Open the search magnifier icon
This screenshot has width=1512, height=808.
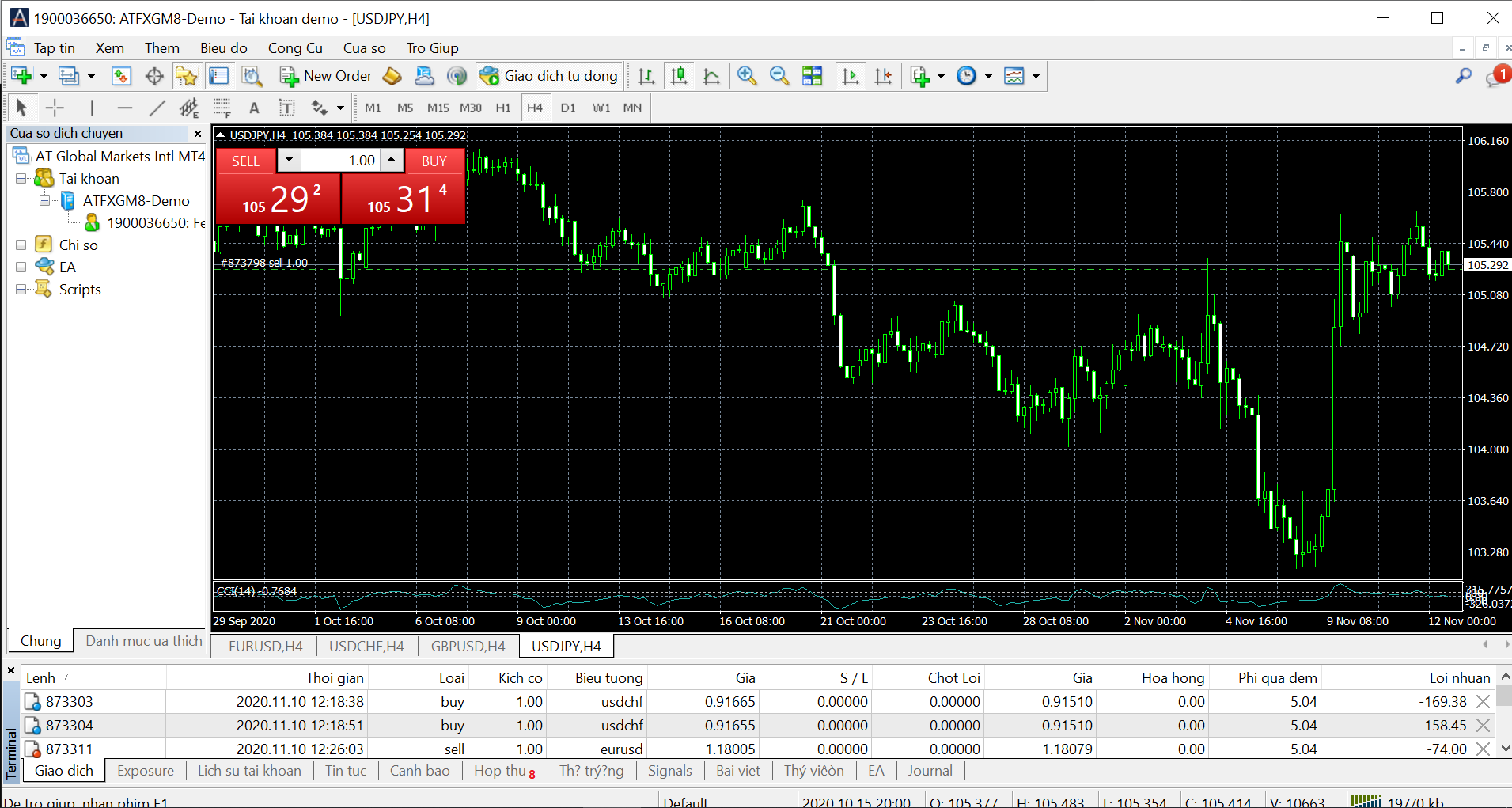(x=1464, y=76)
